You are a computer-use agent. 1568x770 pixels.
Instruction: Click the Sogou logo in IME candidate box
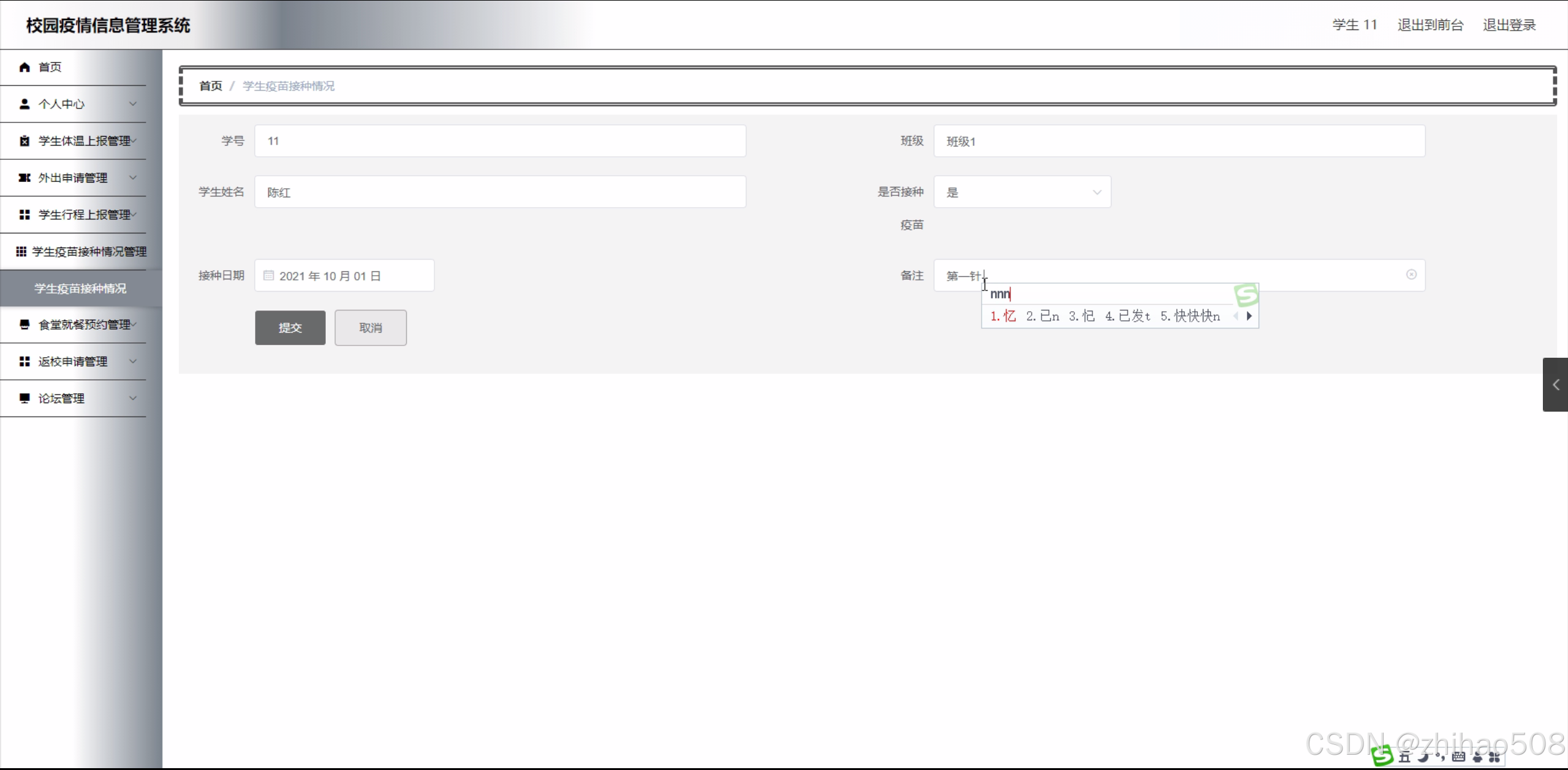(x=1246, y=295)
